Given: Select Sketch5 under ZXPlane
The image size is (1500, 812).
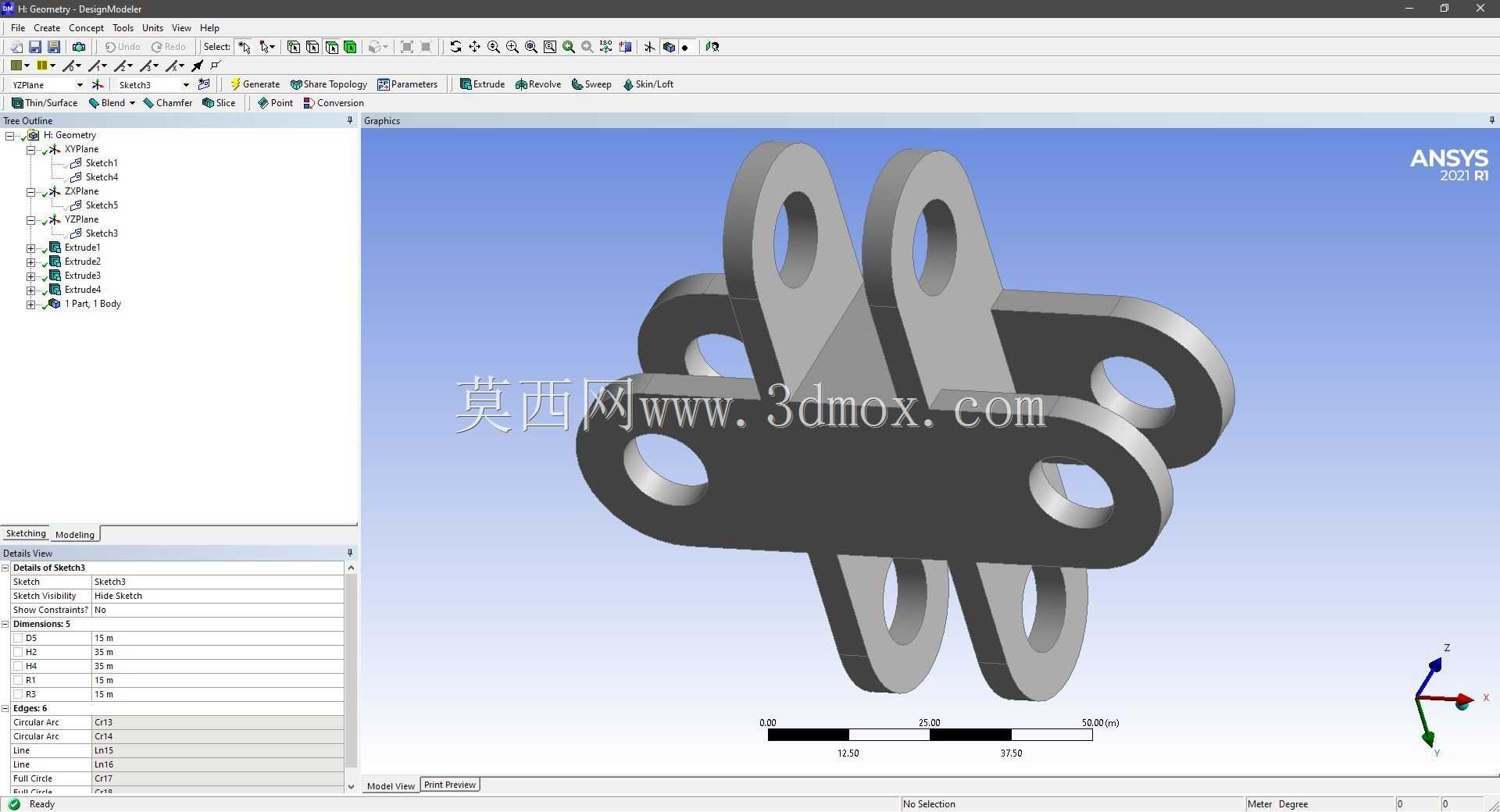Looking at the screenshot, I should (102, 205).
